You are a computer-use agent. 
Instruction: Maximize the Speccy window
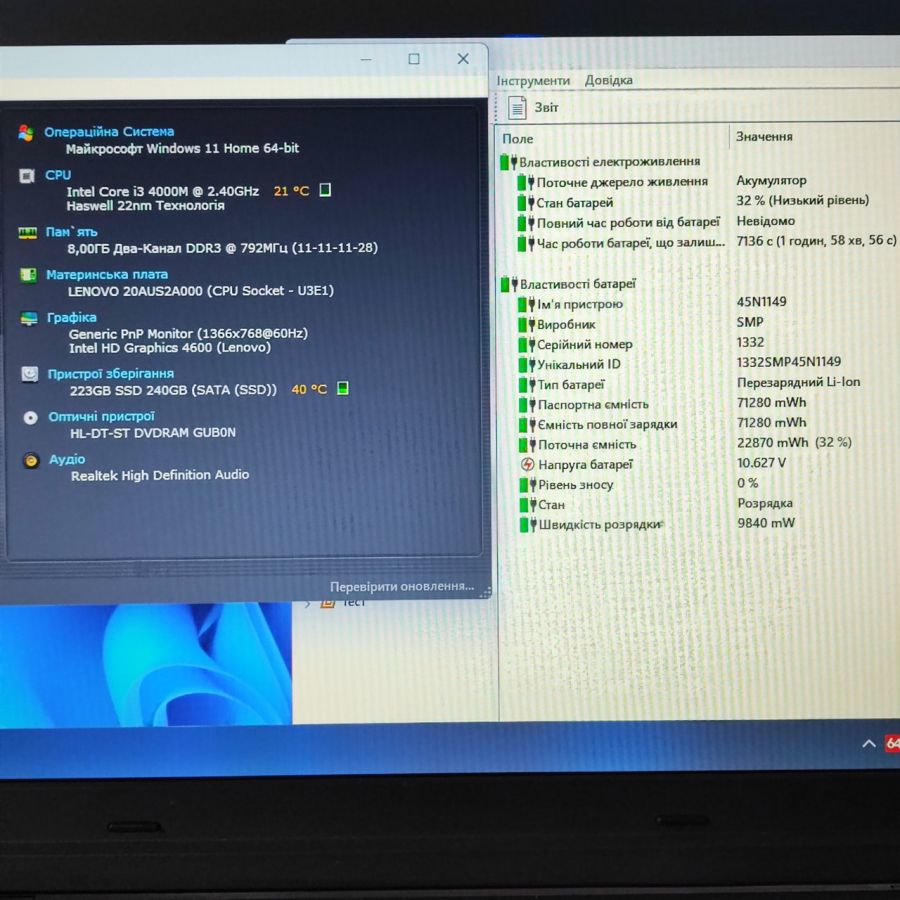tap(414, 59)
